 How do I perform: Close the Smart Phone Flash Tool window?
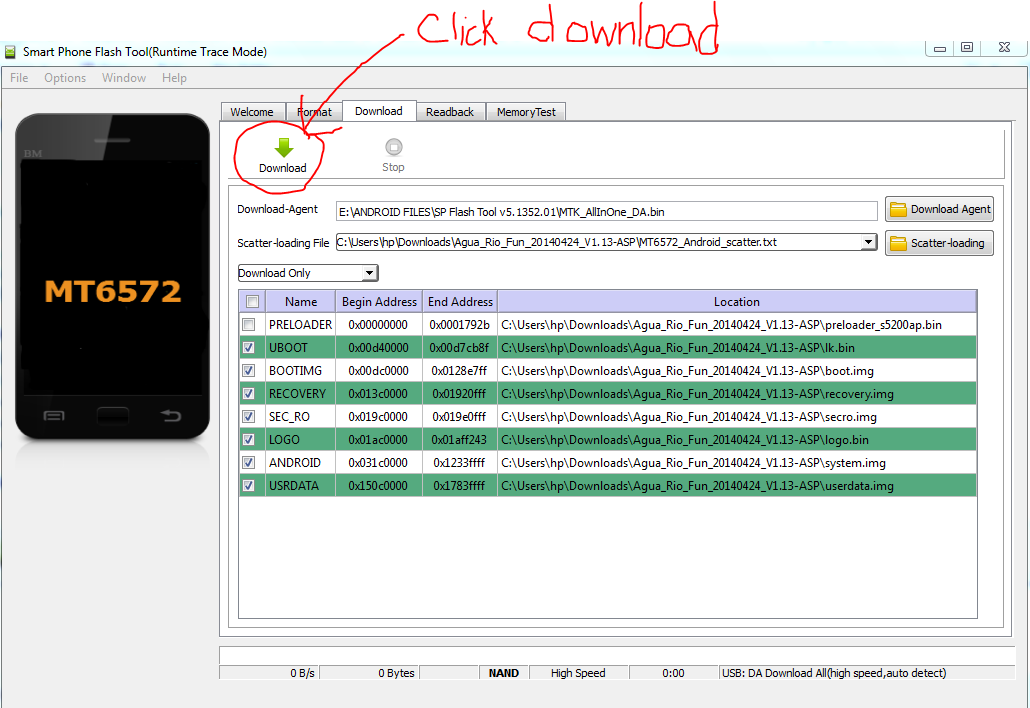click(1004, 48)
